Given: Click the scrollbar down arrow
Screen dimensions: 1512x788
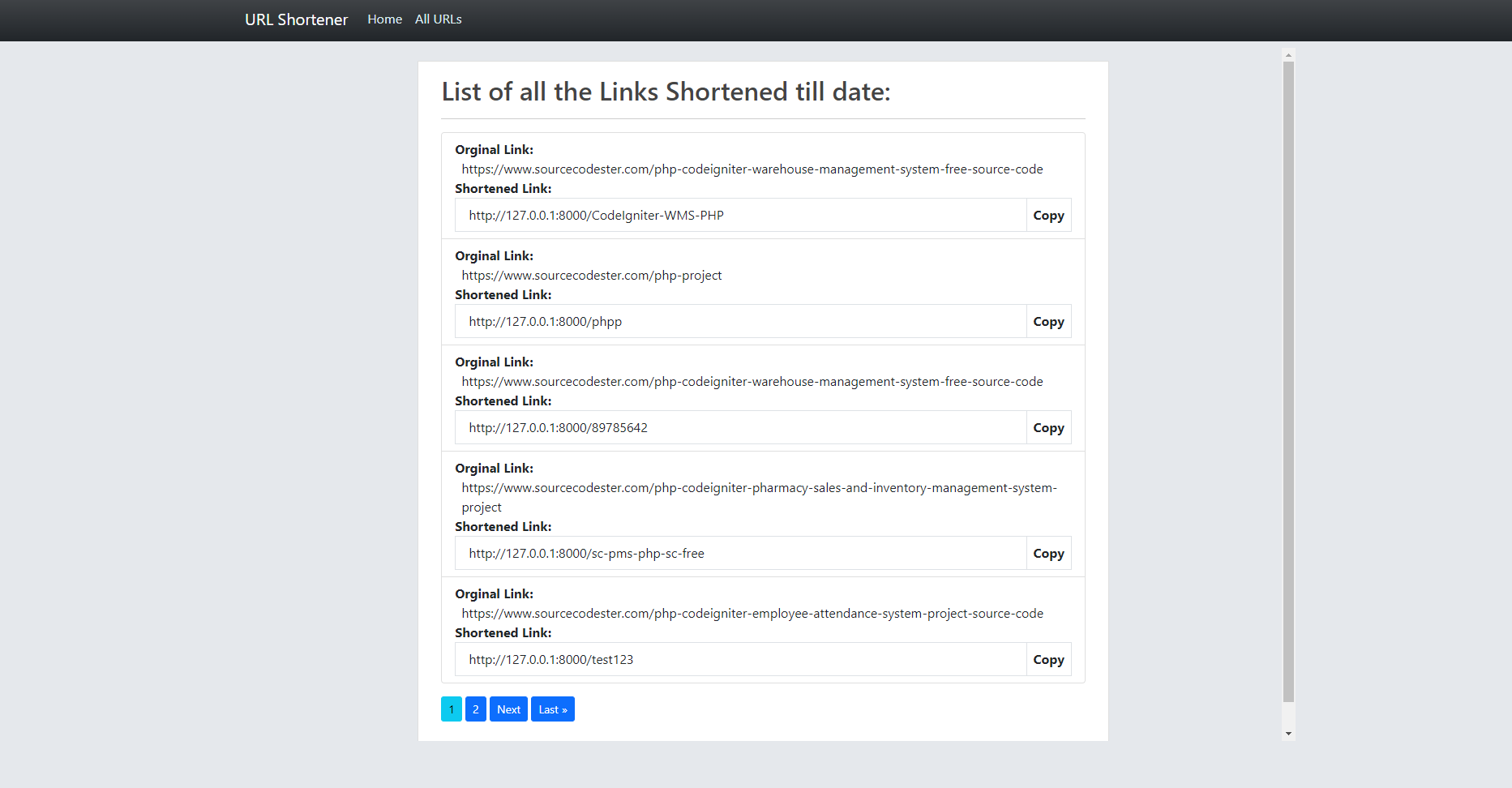Looking at the screenshot, I should tap(1288, 734).
